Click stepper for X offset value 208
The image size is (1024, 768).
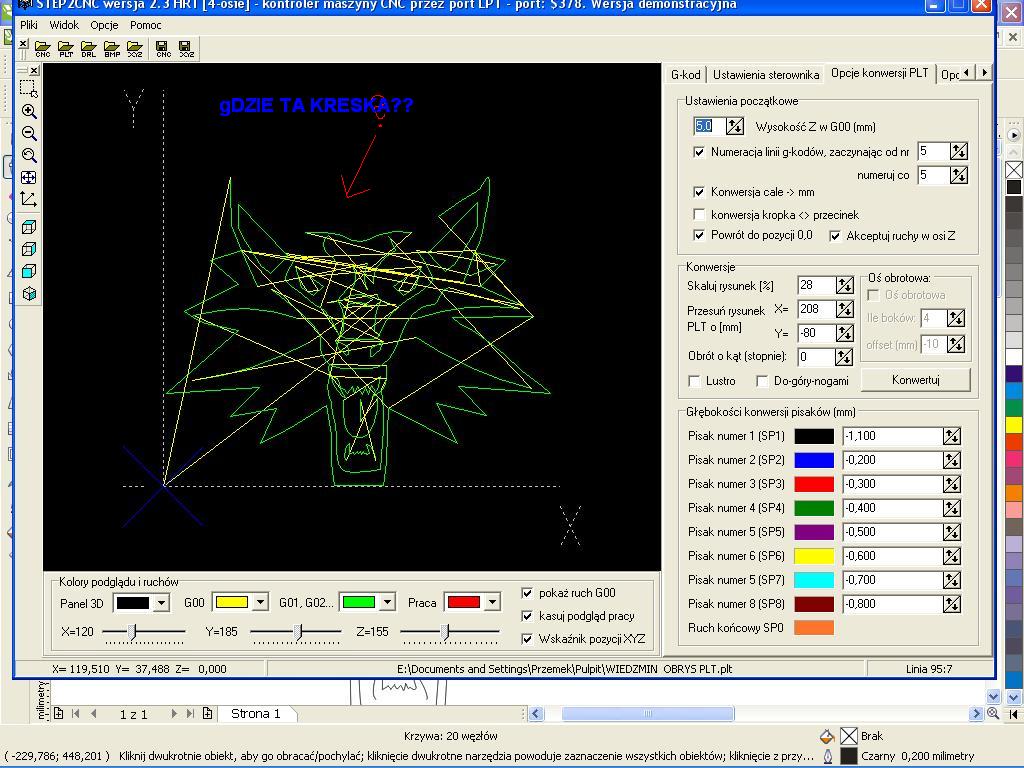[x=844, y=309]
